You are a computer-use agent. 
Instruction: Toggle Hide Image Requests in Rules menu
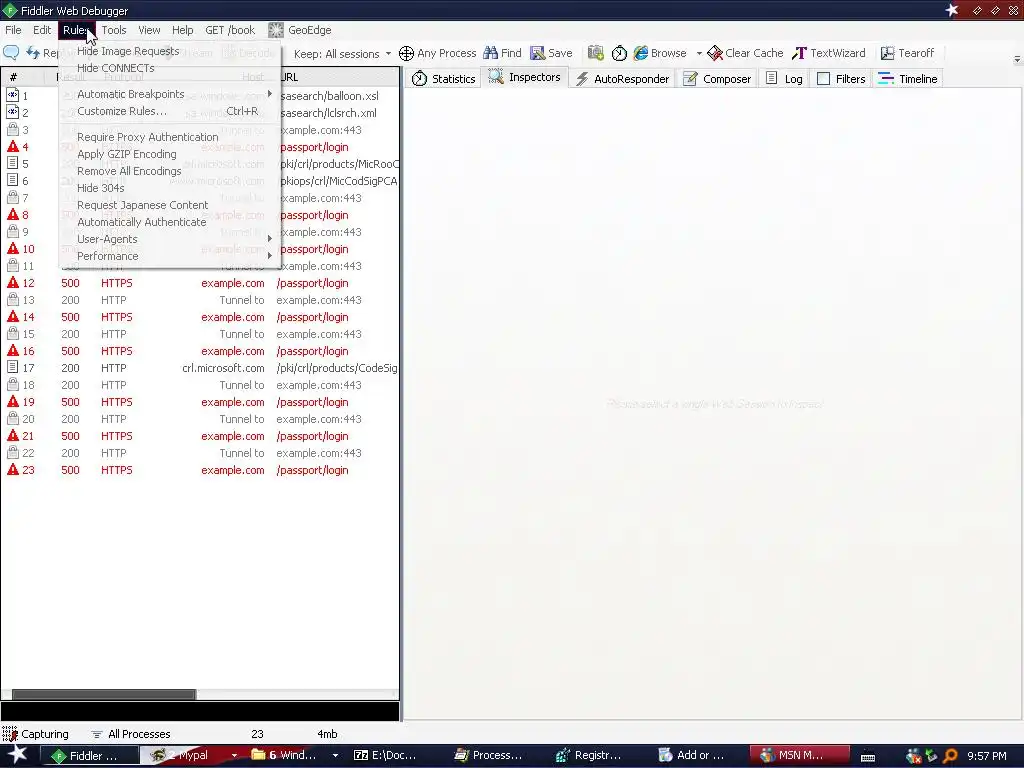(x=170, y=51)
